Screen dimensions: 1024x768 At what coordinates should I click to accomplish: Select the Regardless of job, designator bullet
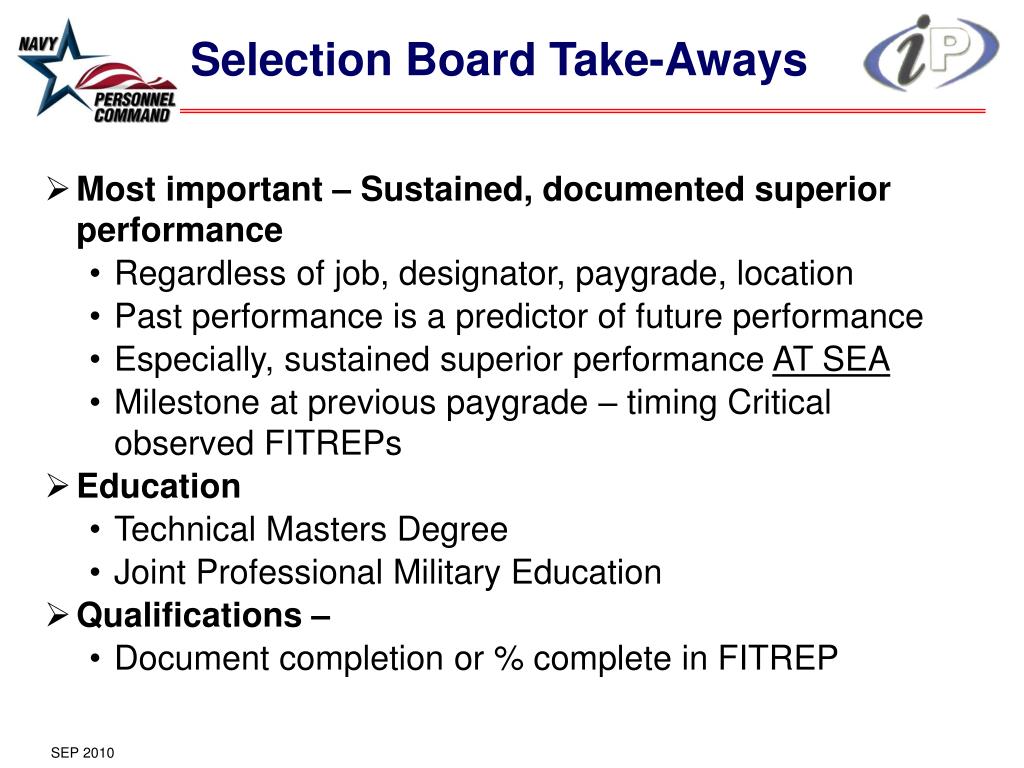[x=484, y=274]
